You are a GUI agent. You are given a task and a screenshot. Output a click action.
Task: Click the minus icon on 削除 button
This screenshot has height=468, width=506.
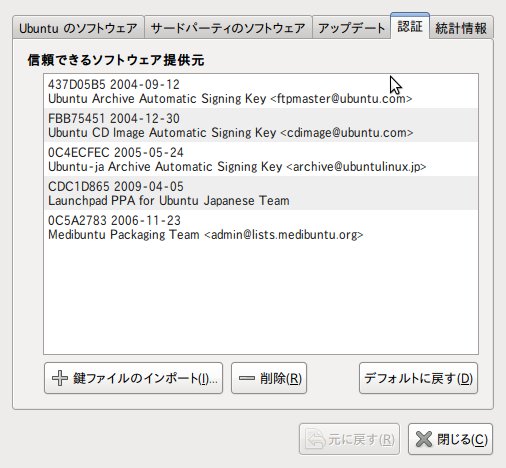pos(247,378)
